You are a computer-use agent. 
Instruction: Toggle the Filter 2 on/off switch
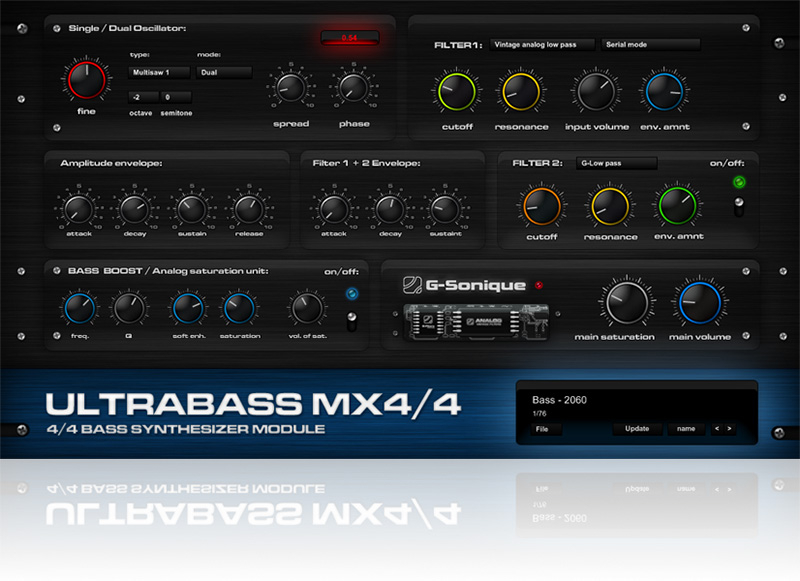pyautogui.click(x=739, y=206)
